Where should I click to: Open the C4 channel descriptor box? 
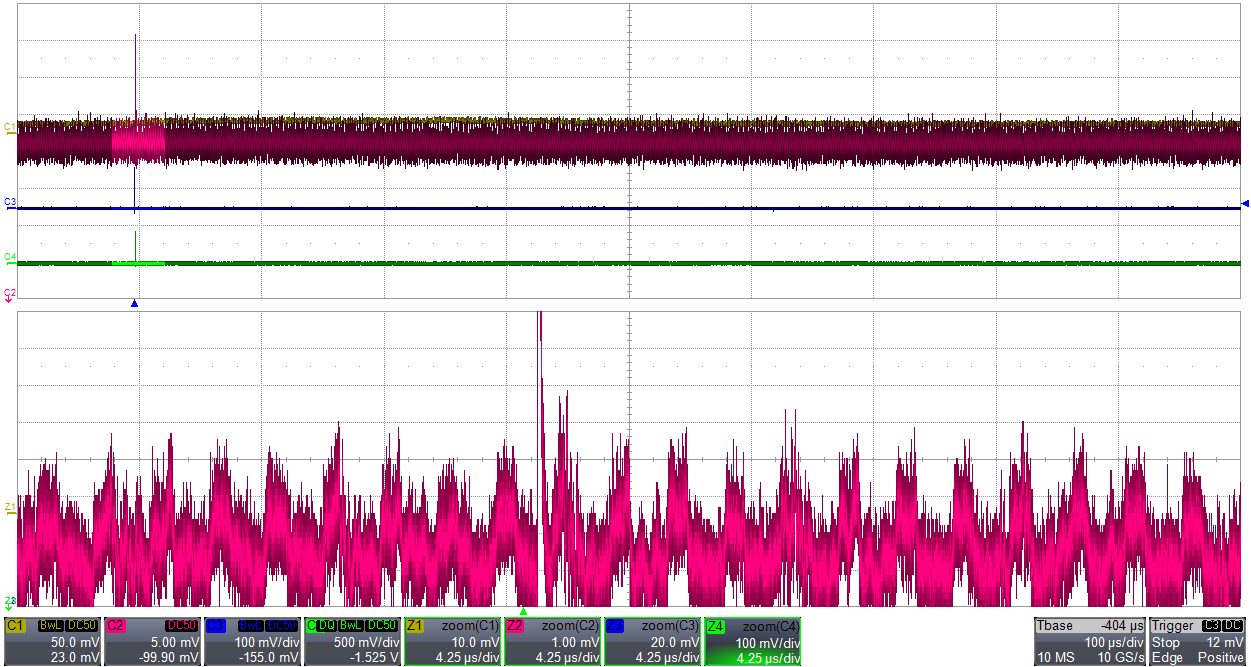(352, 641)
